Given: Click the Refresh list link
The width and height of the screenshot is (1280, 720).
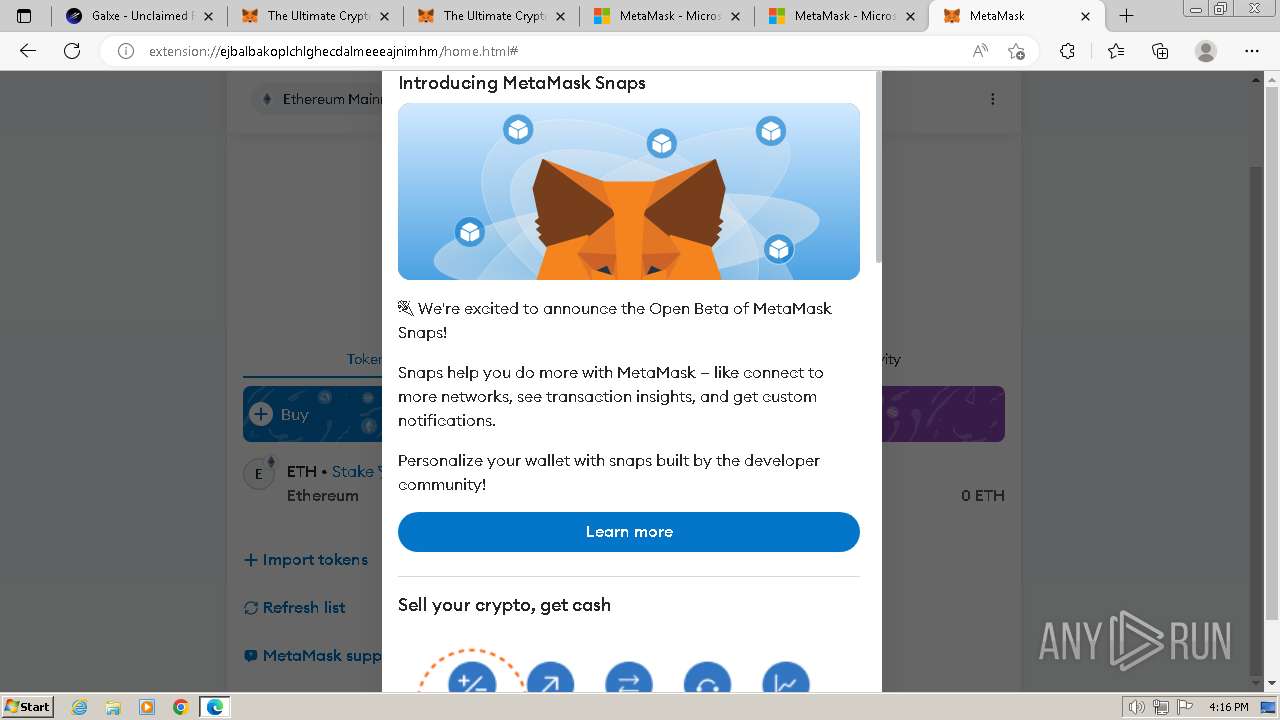Looking at the screenshot, I should click(x=295, y=608).
